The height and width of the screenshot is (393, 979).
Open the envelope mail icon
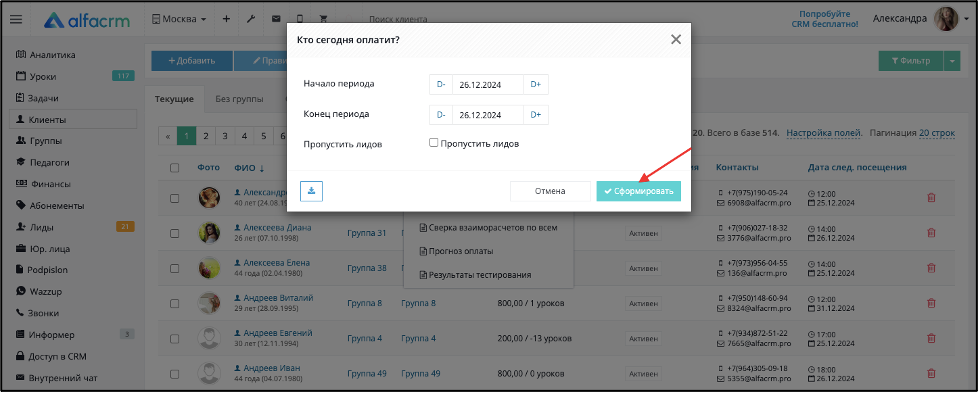click(x=276, y=19)
